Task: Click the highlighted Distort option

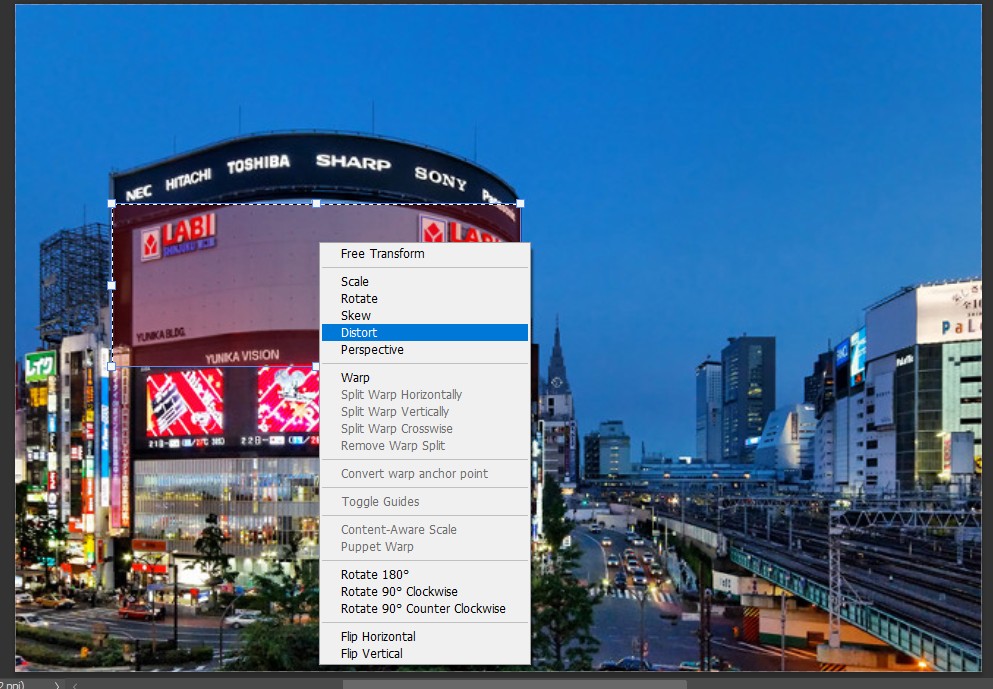Action: tap(424, 332)
